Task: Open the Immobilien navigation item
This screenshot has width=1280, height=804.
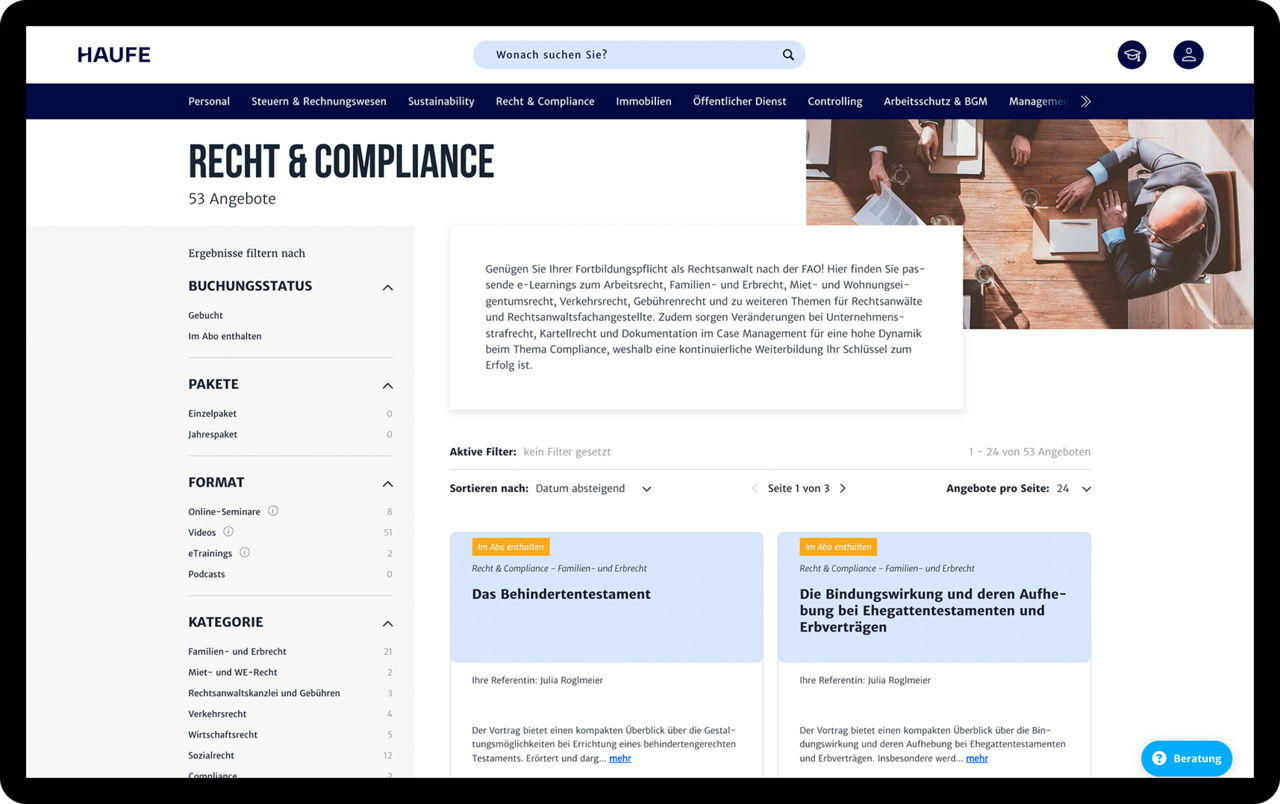Action: (643, 101)
